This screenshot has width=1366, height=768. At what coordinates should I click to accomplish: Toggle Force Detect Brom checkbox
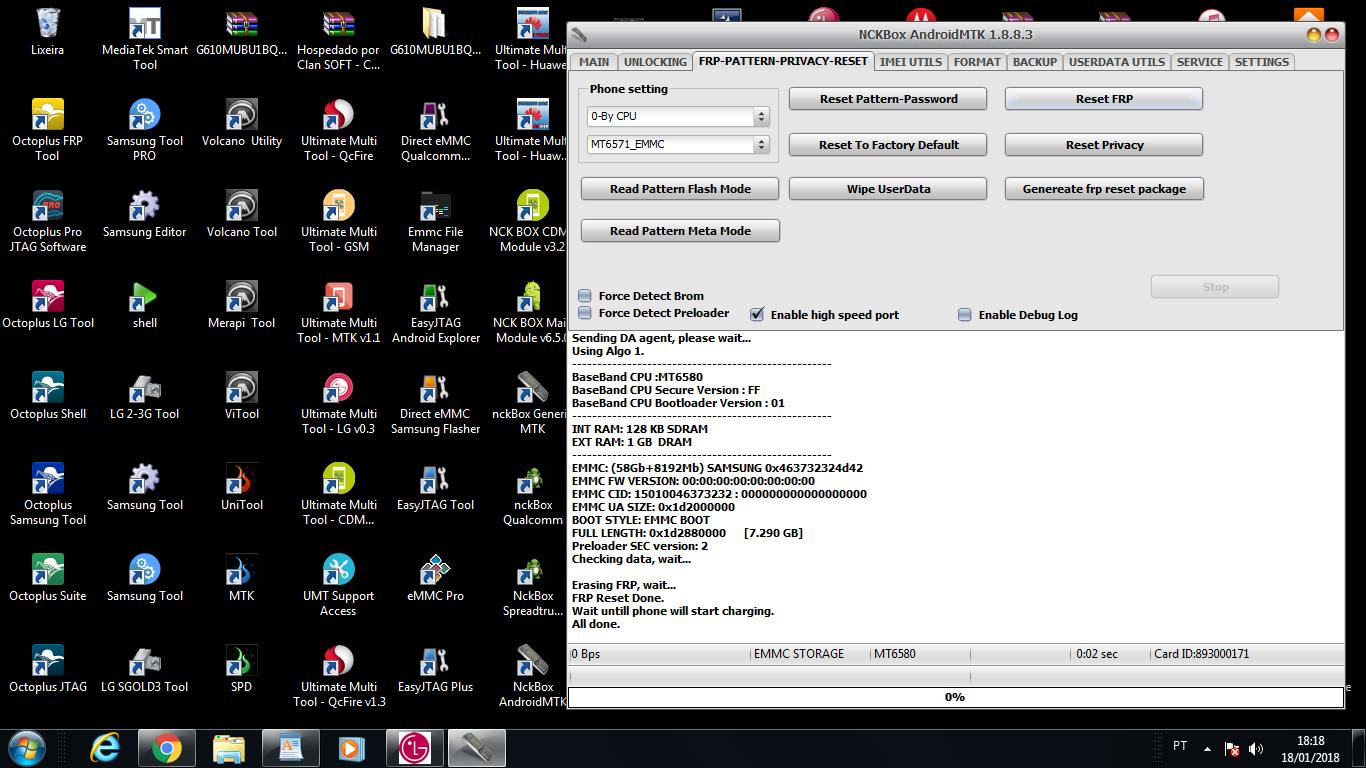(585, 296)
